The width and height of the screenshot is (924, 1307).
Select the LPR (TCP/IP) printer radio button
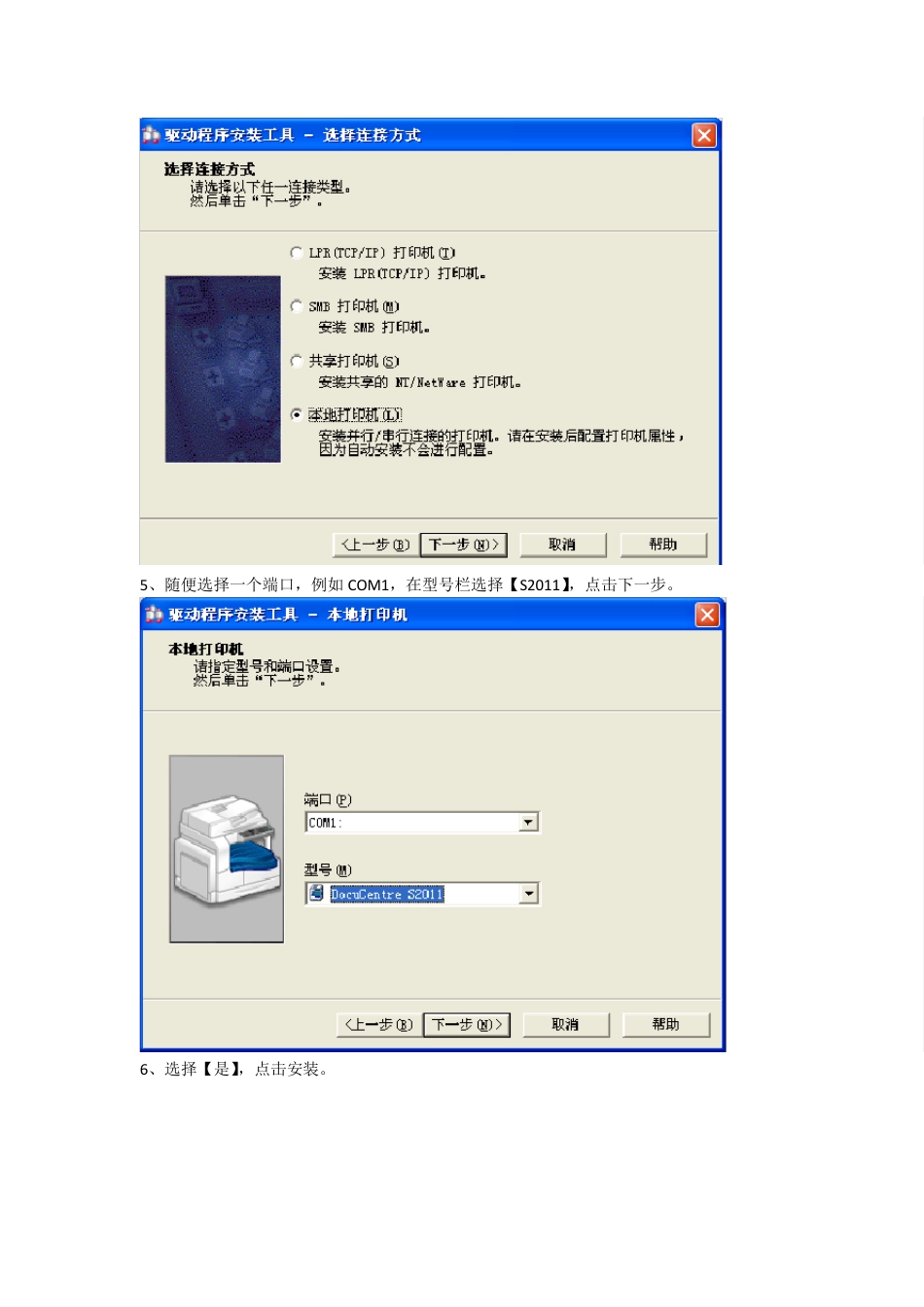click(297, 253)
